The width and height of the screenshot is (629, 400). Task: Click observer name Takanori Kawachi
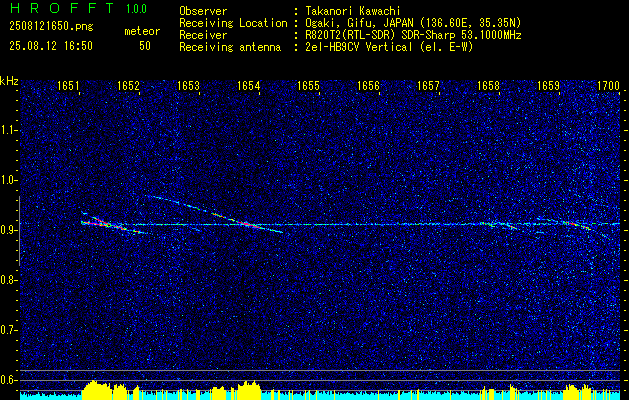tap(352, 11)
